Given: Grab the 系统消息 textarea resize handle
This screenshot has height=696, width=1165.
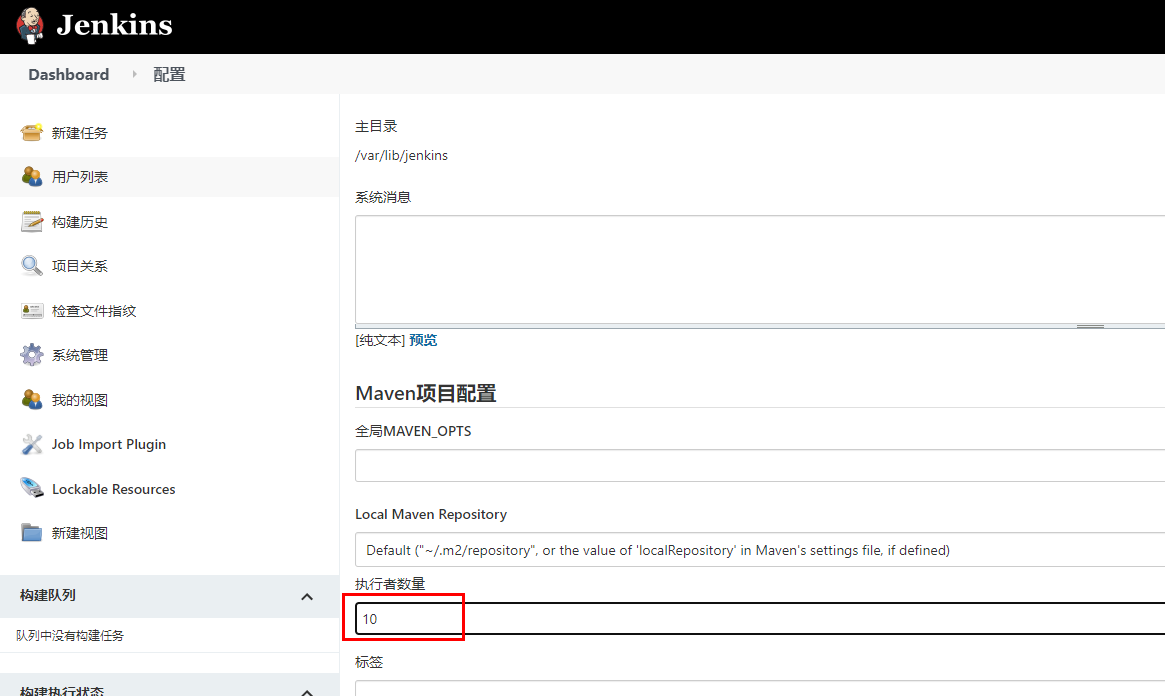Looking at the screenshot, I should tap(1090, 326).
